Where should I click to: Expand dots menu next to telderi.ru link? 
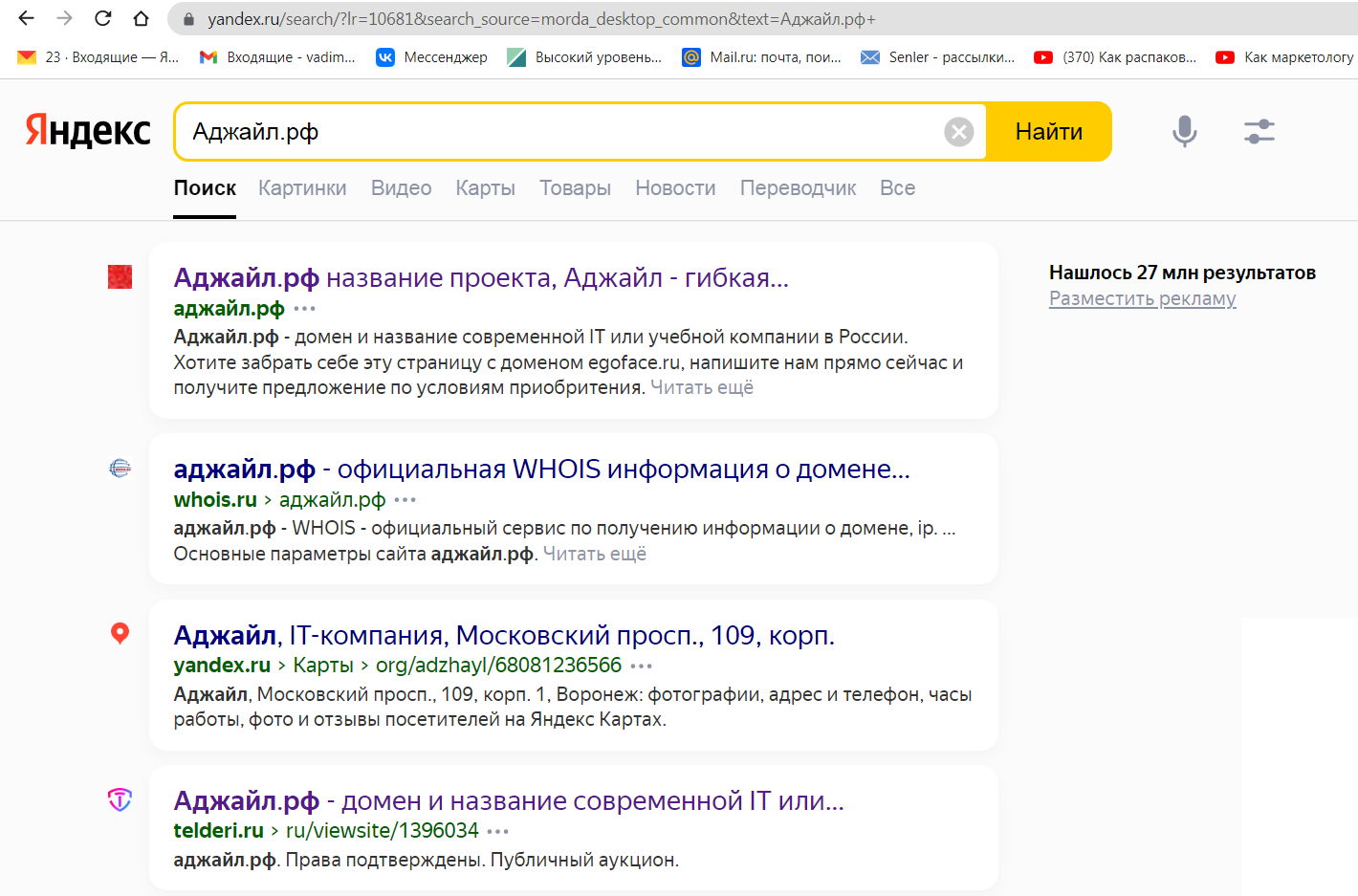(x=498, y=831)
